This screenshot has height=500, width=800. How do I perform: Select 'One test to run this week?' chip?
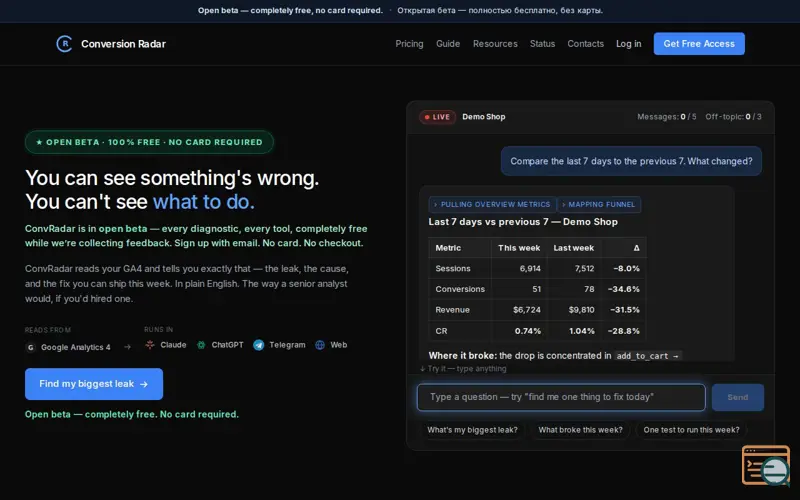(x=691, y=430)
